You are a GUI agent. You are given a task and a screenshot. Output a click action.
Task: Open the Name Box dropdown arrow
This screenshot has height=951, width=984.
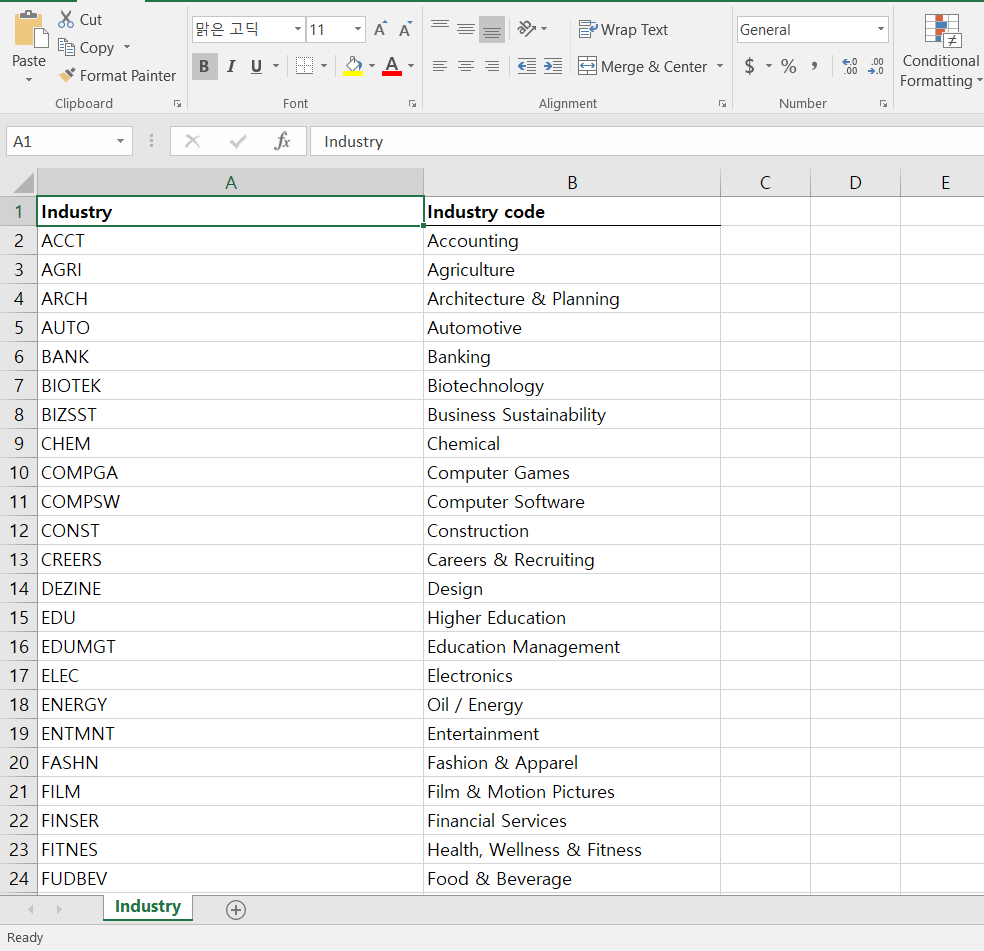click(x=120, y=141)
